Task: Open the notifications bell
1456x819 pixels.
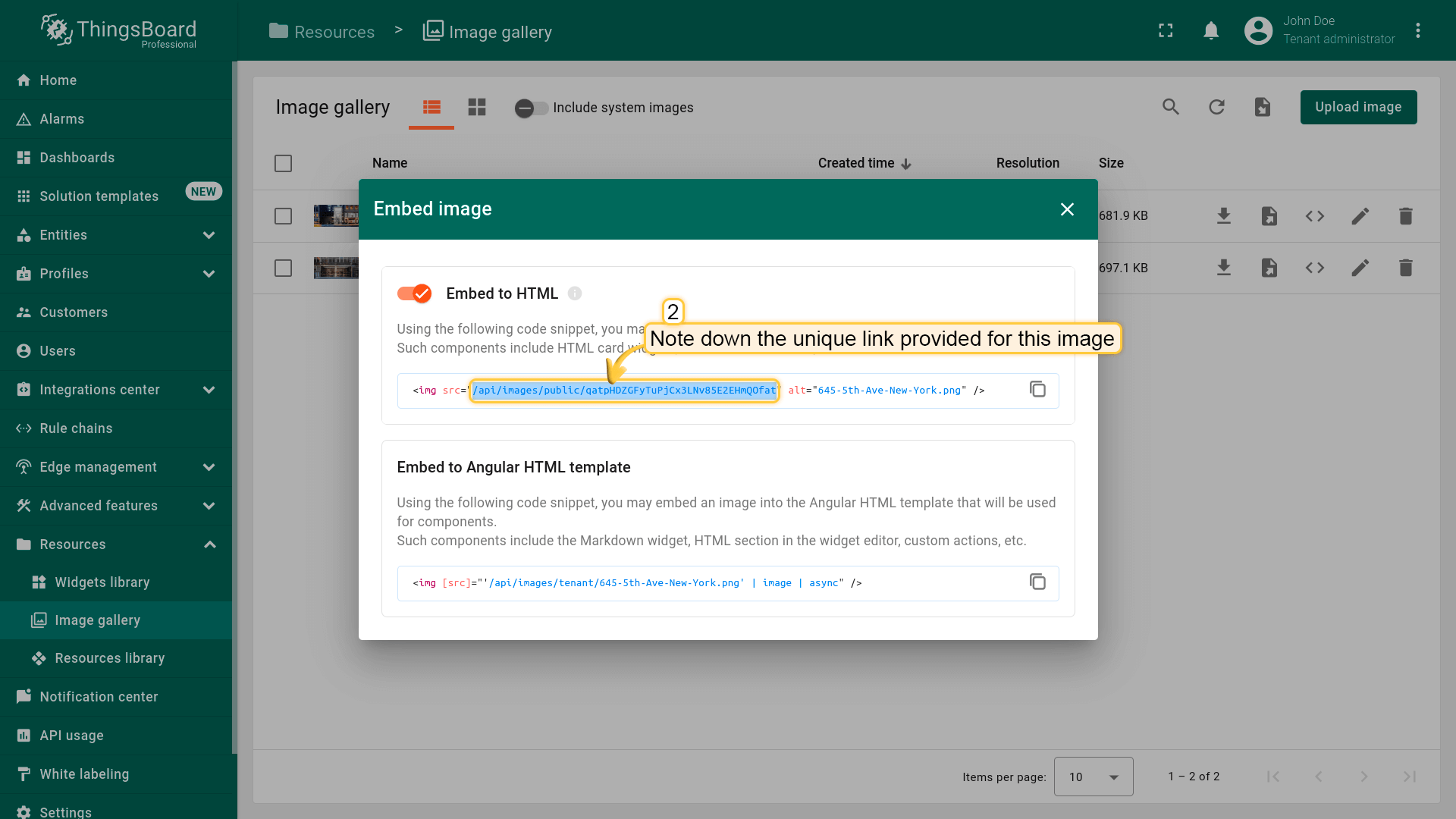Action: pos(1211,31)
